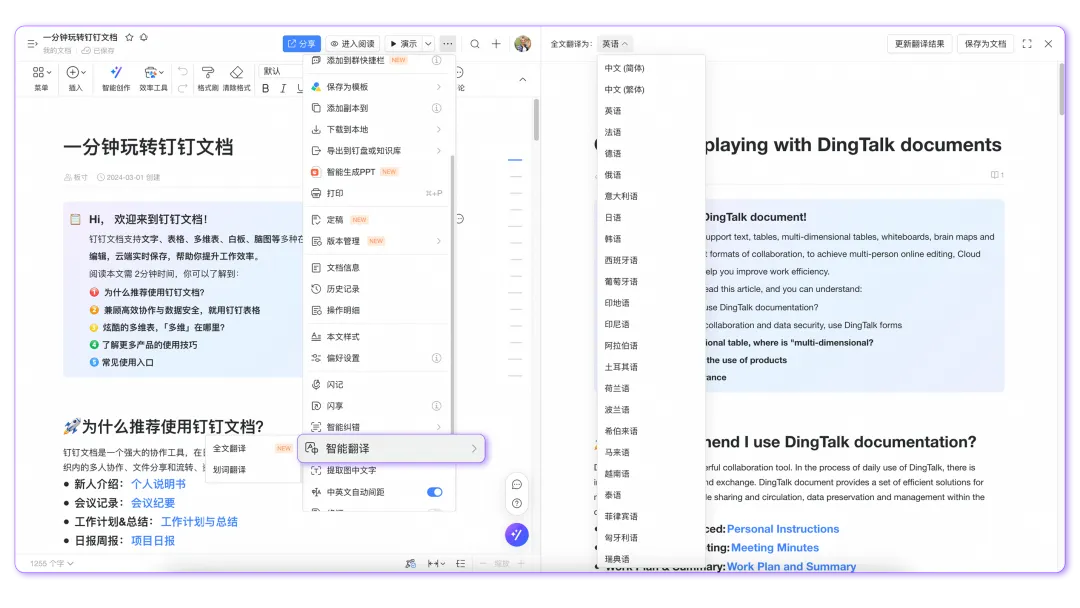Viewport: 1080px width, 608px height.
Task: Select 打印 menu item
Action: coord(377,193)
